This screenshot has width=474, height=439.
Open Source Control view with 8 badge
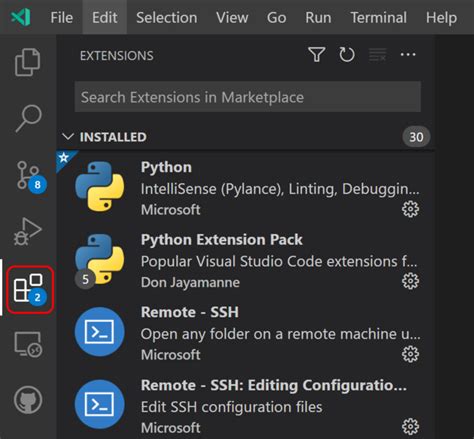click(31, 177)
